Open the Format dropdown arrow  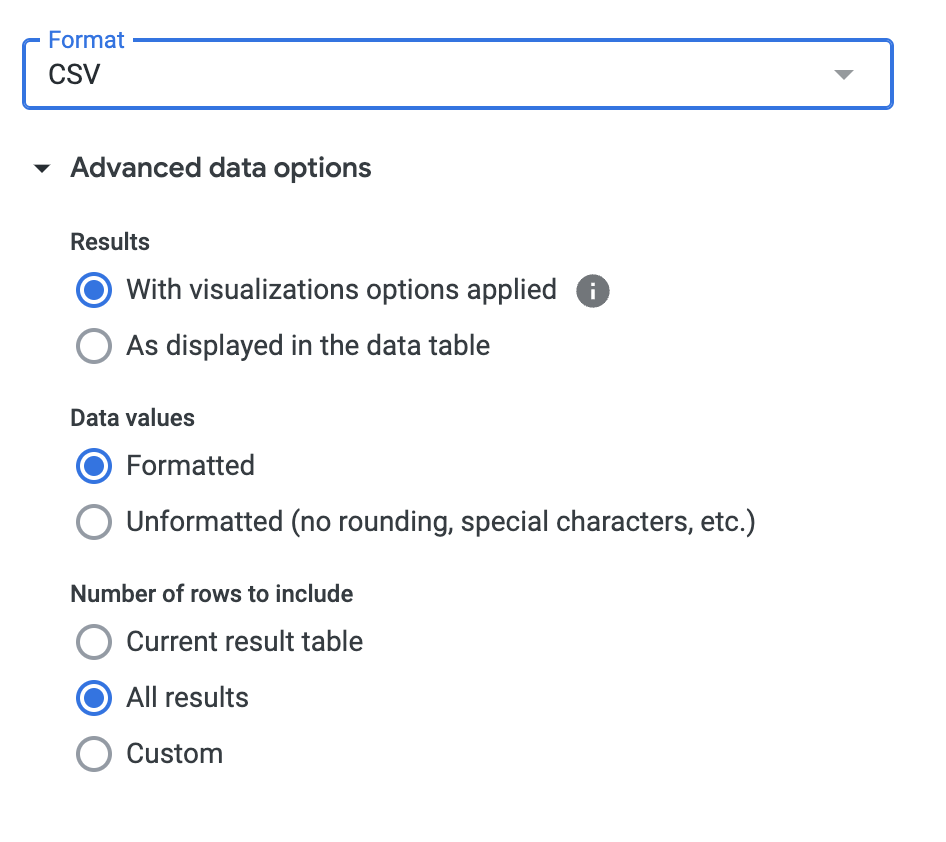pyautogui.click(x=844, y=75)
